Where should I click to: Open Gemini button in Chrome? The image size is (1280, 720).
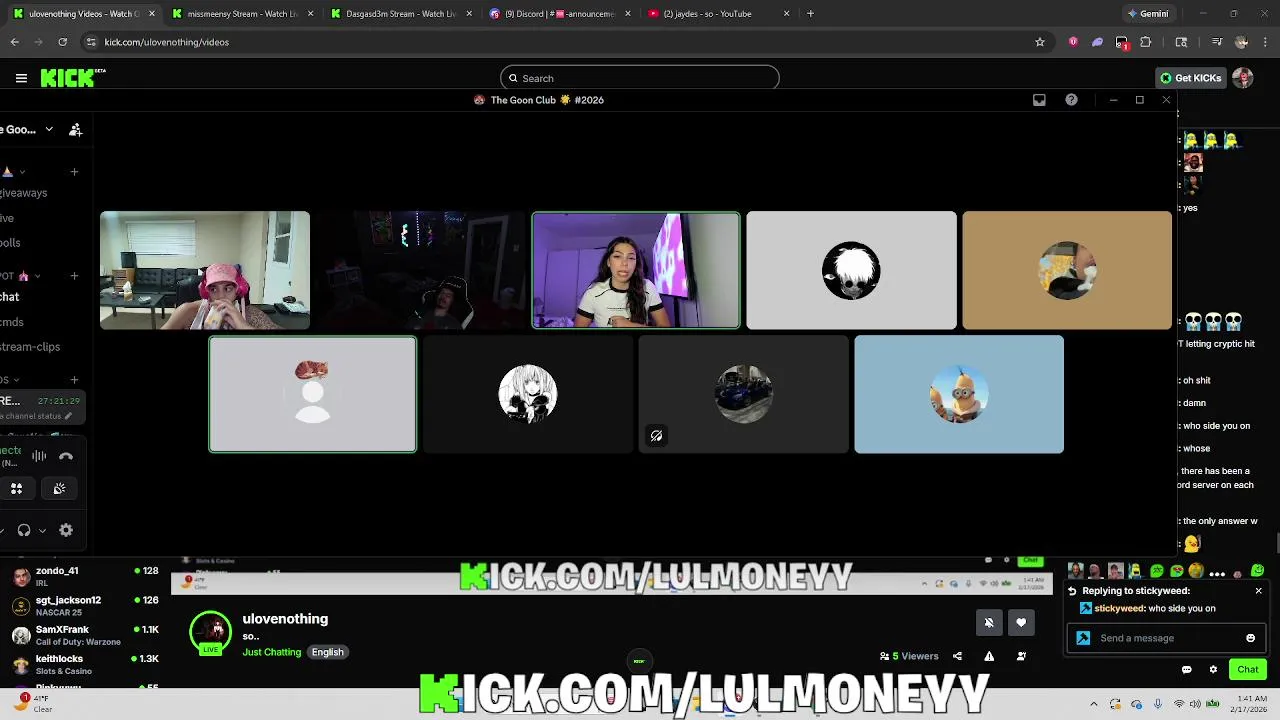(x=1148, y=14)
